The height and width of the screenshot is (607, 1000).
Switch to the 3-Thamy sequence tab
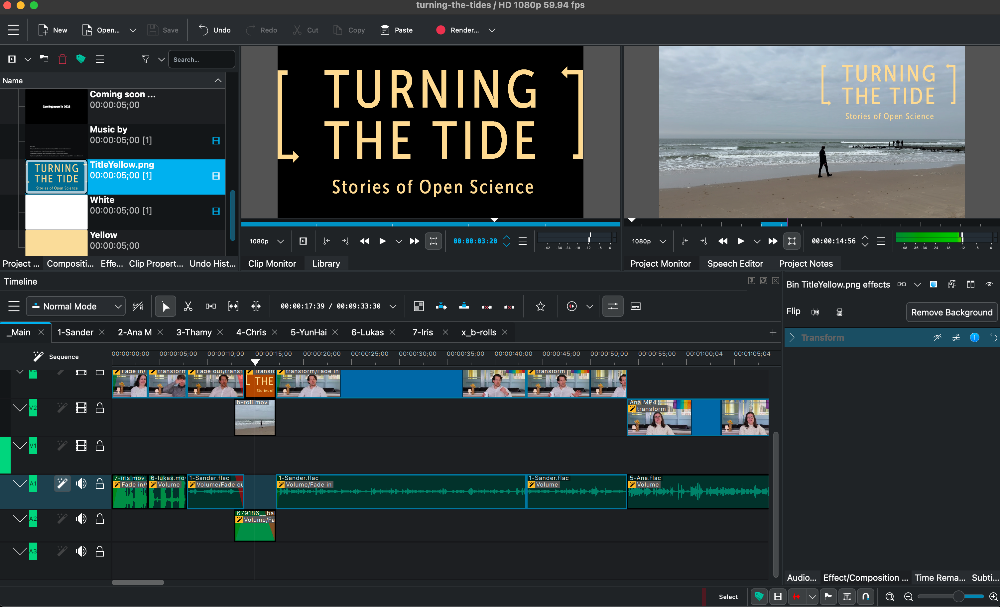pos(194,332)
